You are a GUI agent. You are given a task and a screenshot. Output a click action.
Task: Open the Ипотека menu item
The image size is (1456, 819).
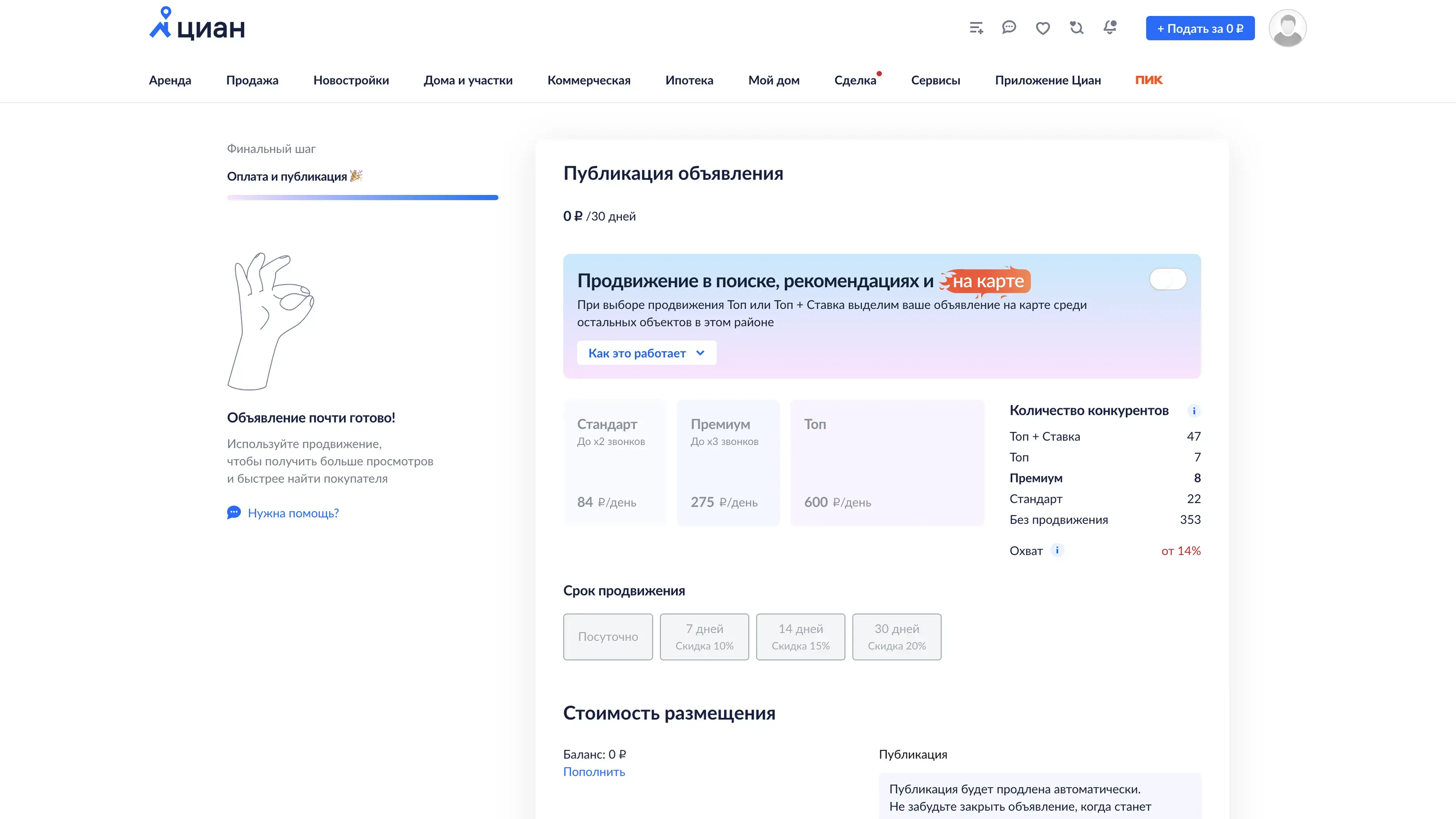pos(689,80)
